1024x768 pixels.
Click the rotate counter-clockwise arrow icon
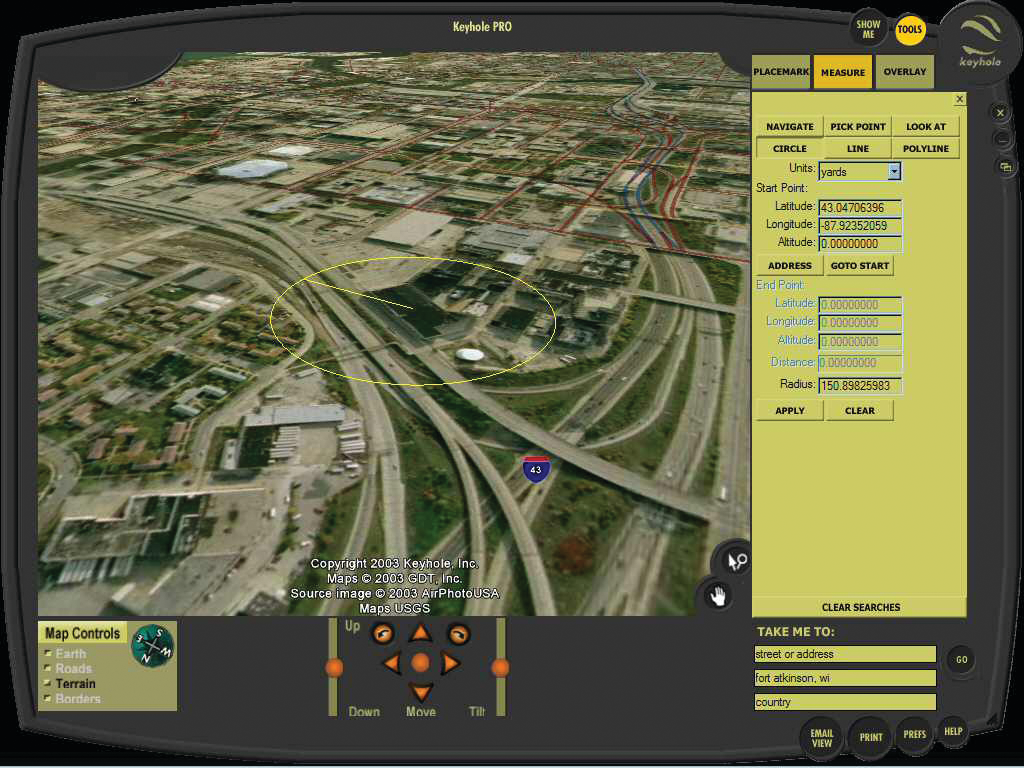click(x=383, y=633)
